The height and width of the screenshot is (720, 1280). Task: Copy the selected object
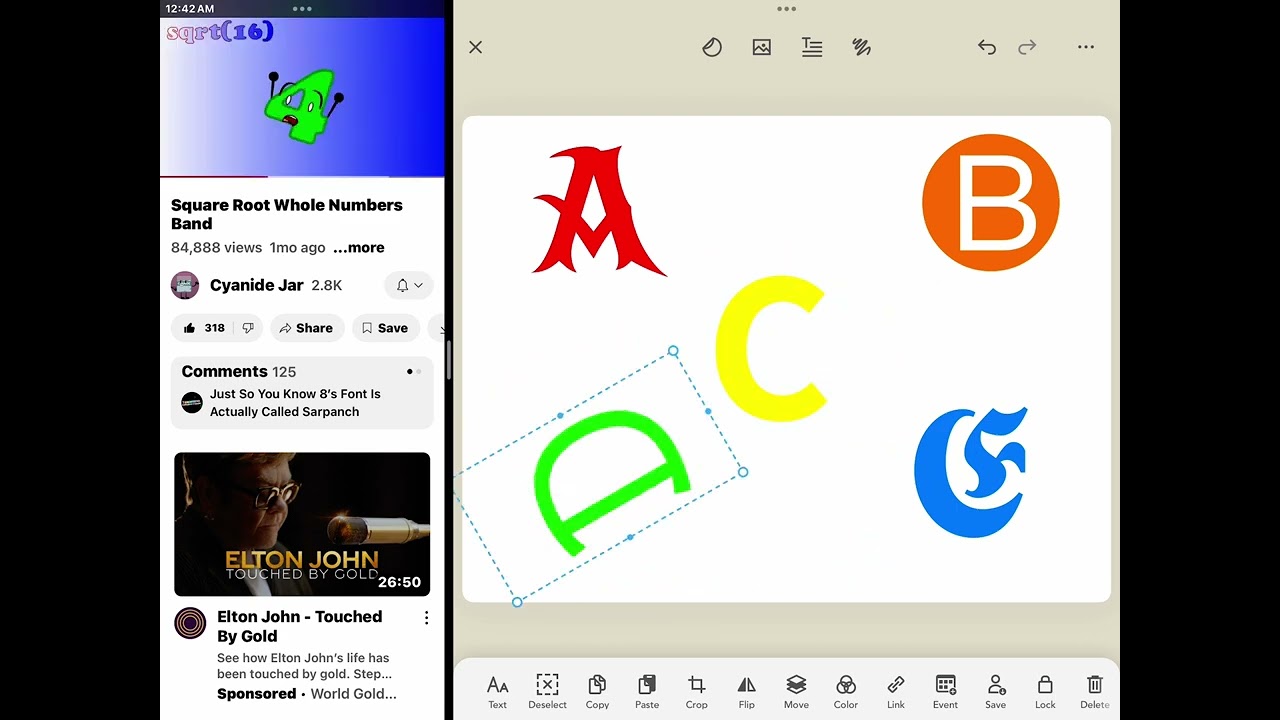tap(597, 692)
